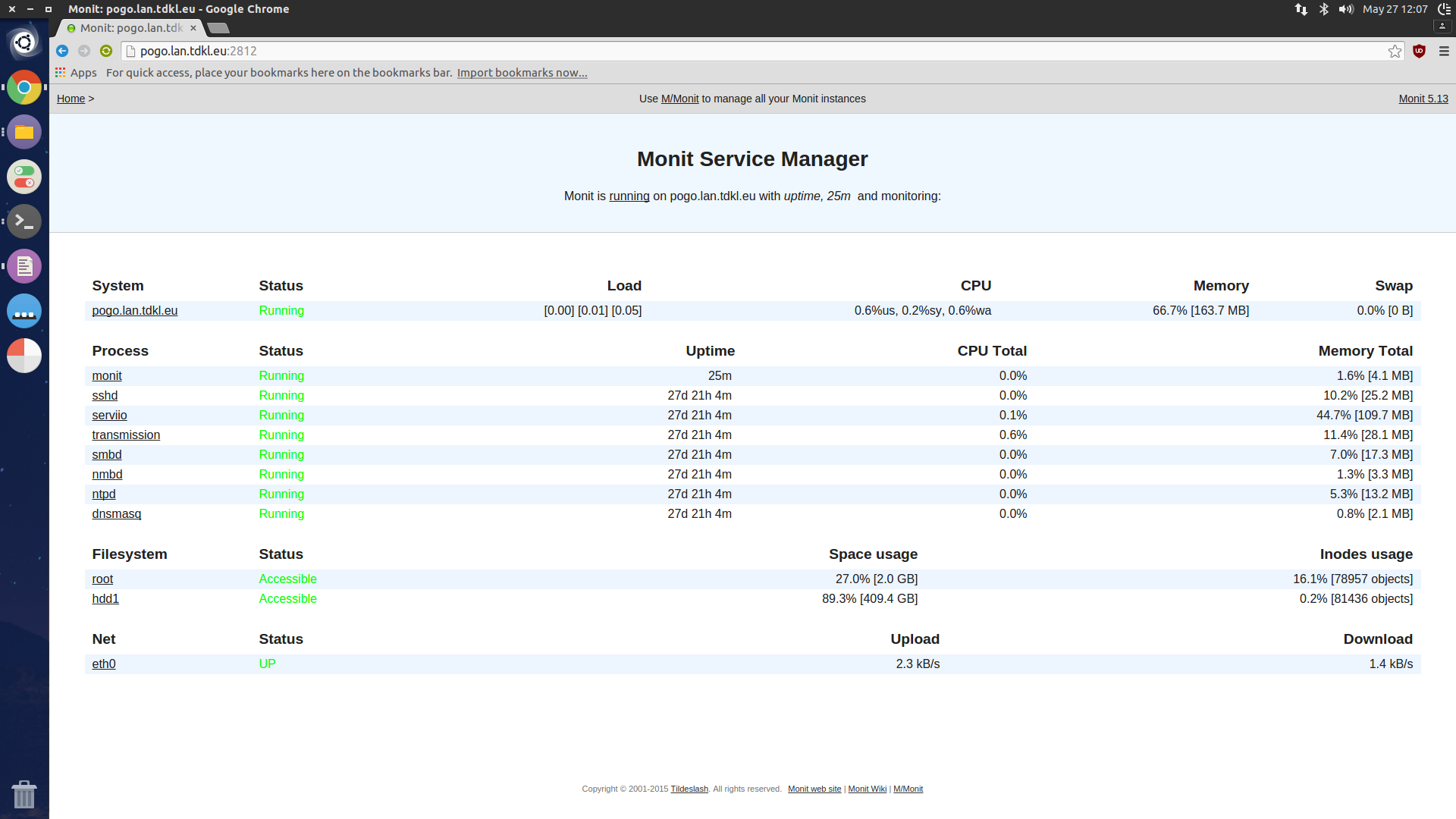Image resolution: width=1456 pixels, height=819 pixels.
Task: Click the Monit service manager home link
Action: pos(70,98)
